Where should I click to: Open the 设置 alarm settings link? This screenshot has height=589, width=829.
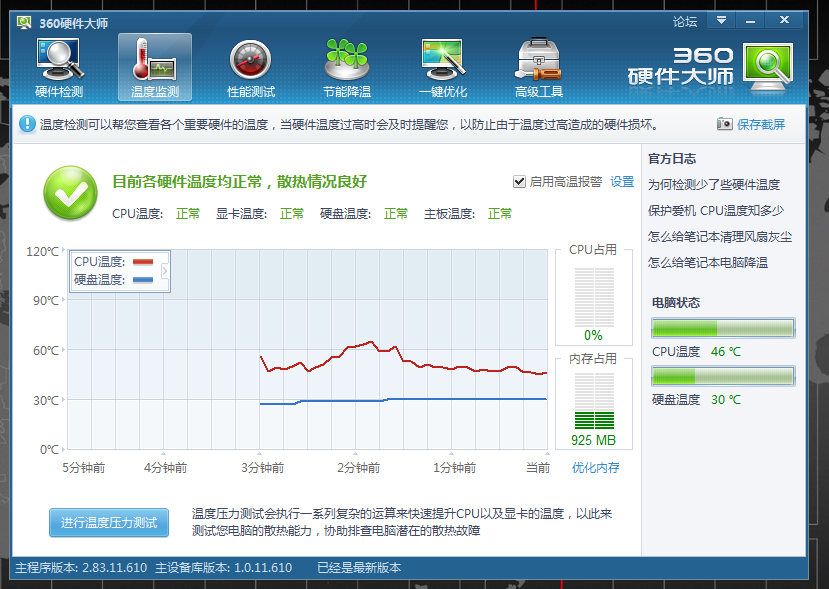(622, 182)
